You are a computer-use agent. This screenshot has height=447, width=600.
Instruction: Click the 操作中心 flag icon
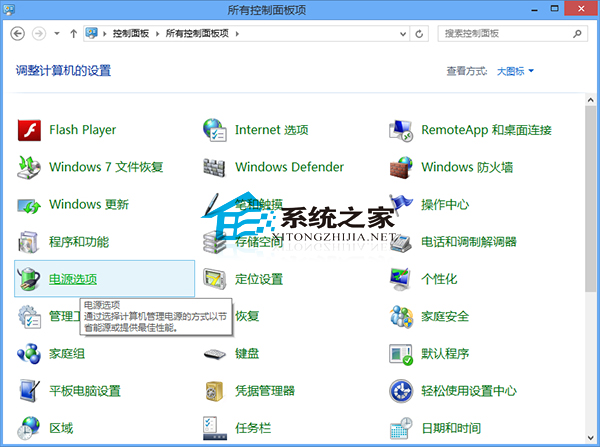tap(402, 204)
